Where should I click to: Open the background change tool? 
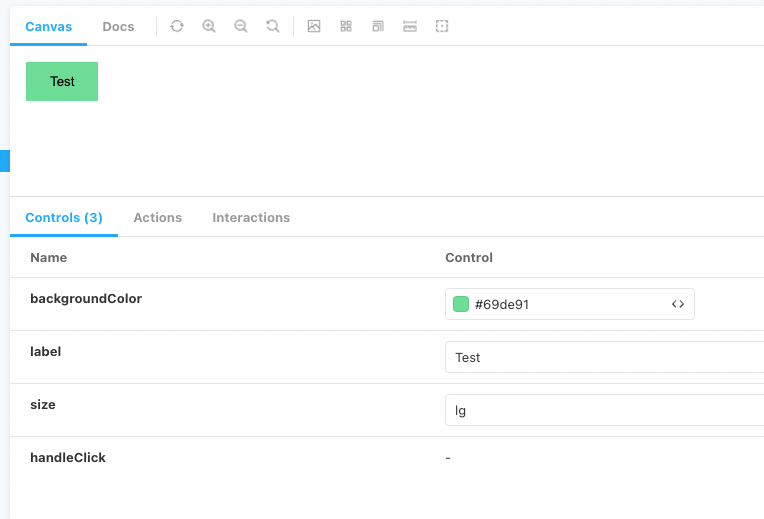click(314, 26)
